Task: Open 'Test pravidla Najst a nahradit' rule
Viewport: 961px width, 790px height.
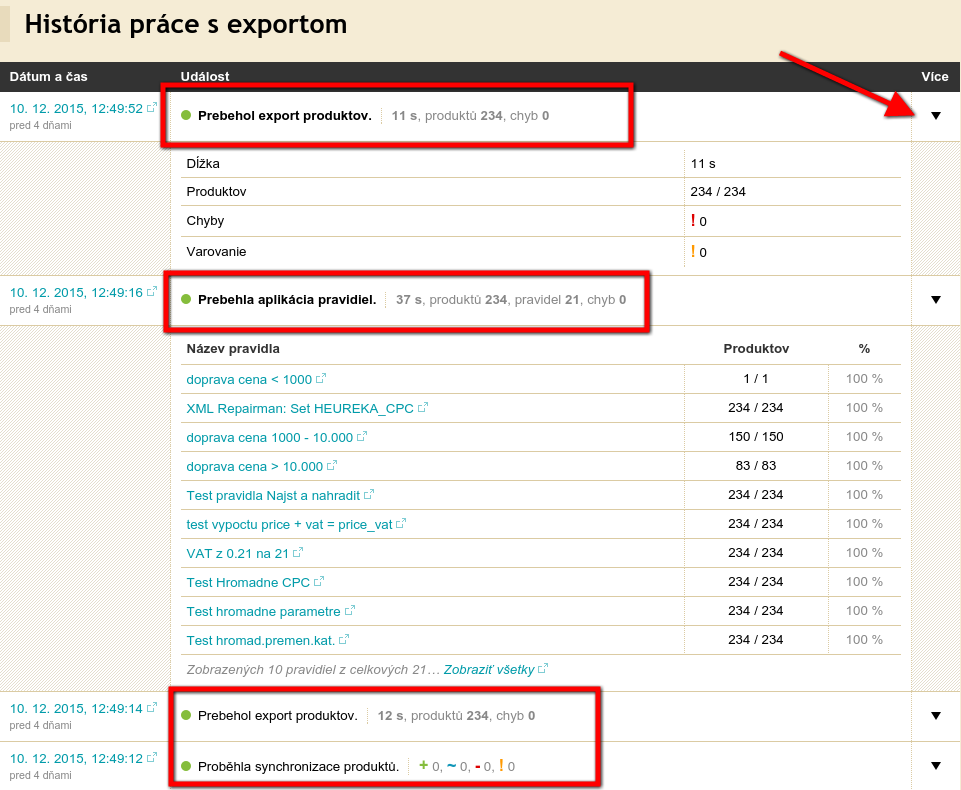Action: tap(273, 495)
